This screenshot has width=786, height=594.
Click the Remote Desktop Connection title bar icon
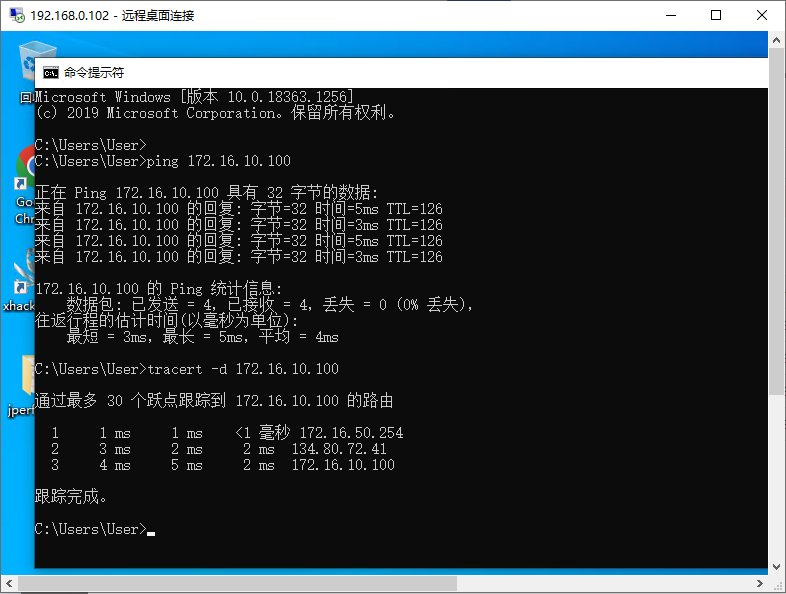17,15
